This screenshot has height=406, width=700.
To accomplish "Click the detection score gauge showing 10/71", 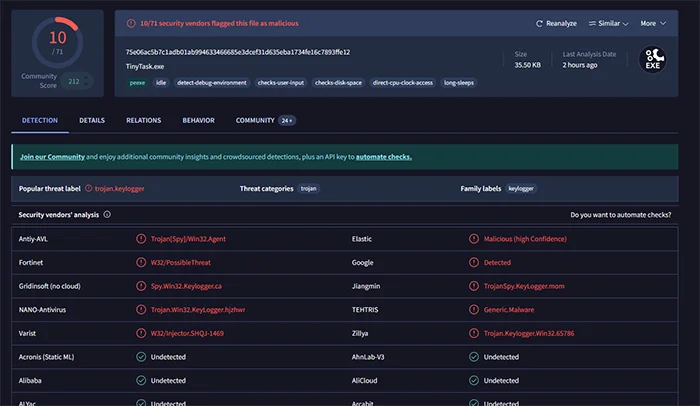I will pyautogui.click(x=57, y=42).
